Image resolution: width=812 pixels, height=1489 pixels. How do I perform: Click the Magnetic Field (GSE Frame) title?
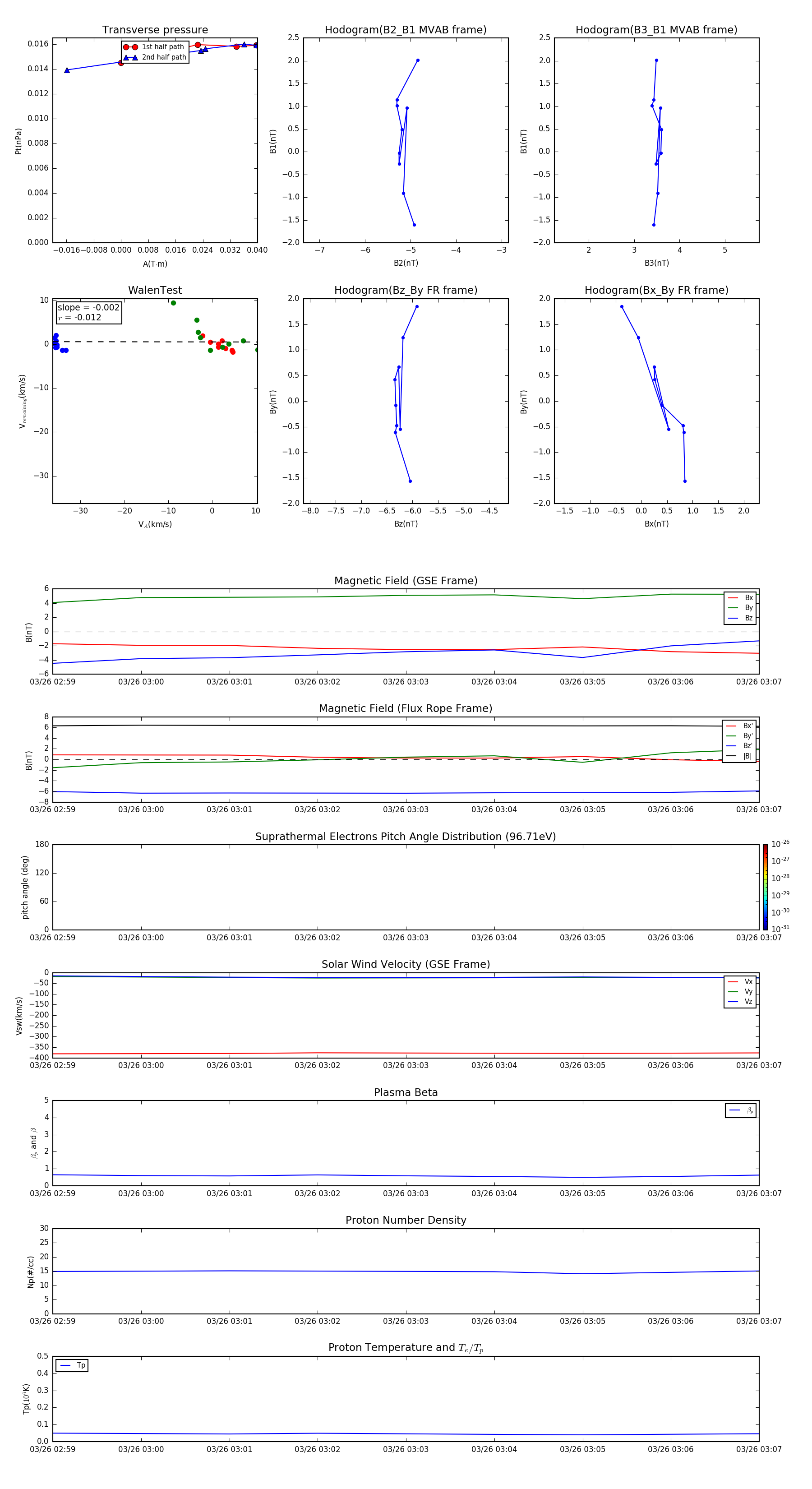coord(405,581)
